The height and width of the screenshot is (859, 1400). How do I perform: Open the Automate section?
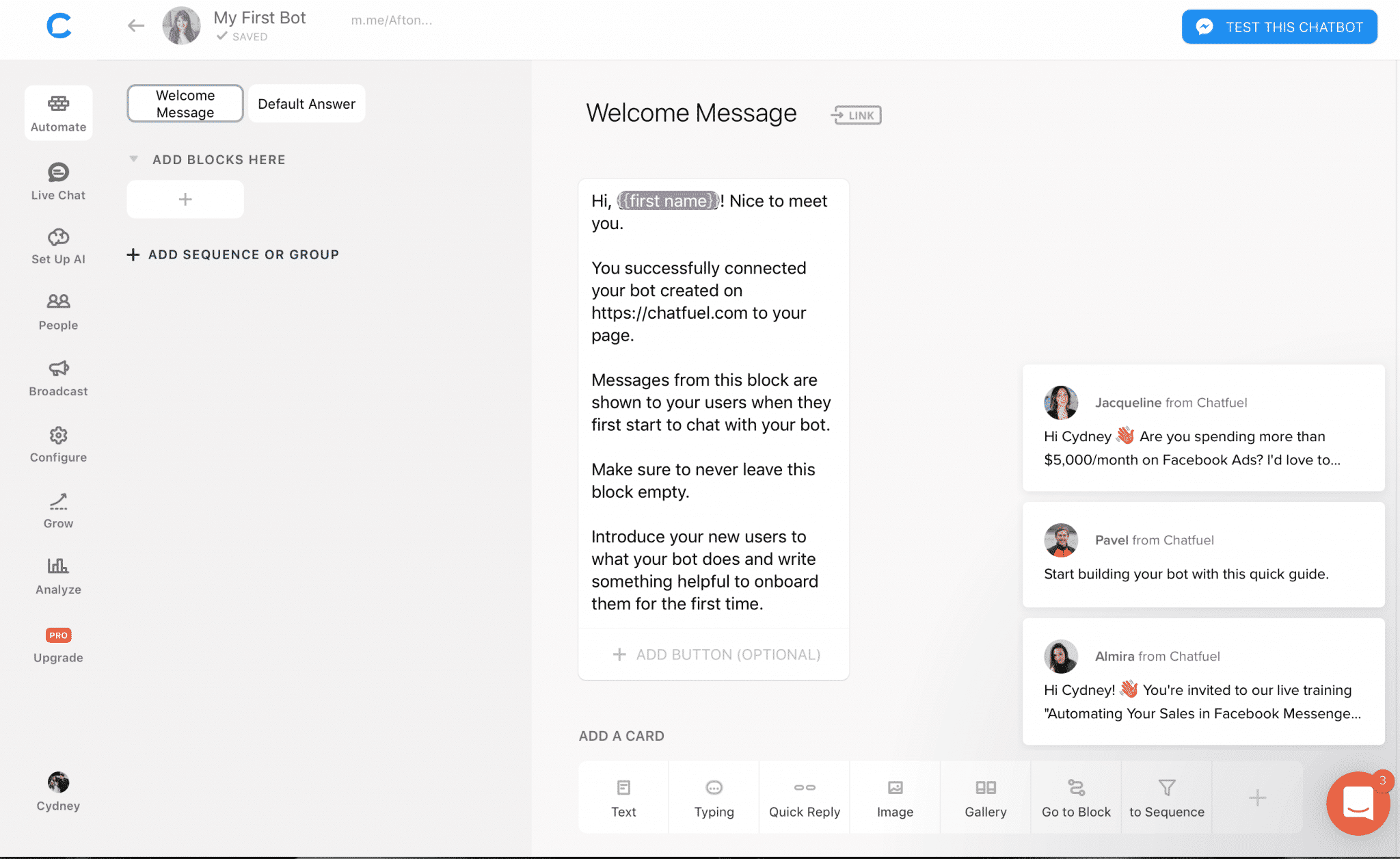click(x=58, y=114)
